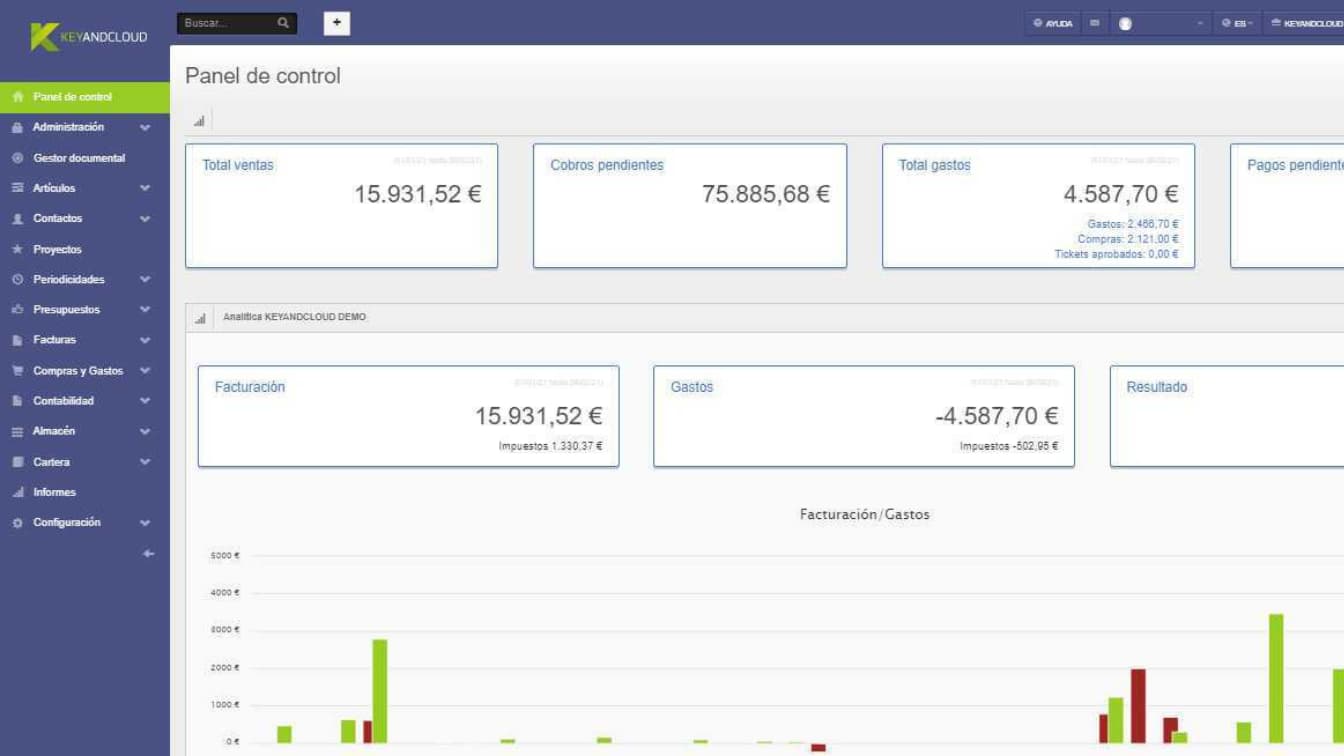Click the star icon next to Proyectos
This screenshot has height=756, width=1344.
(17, 250)
